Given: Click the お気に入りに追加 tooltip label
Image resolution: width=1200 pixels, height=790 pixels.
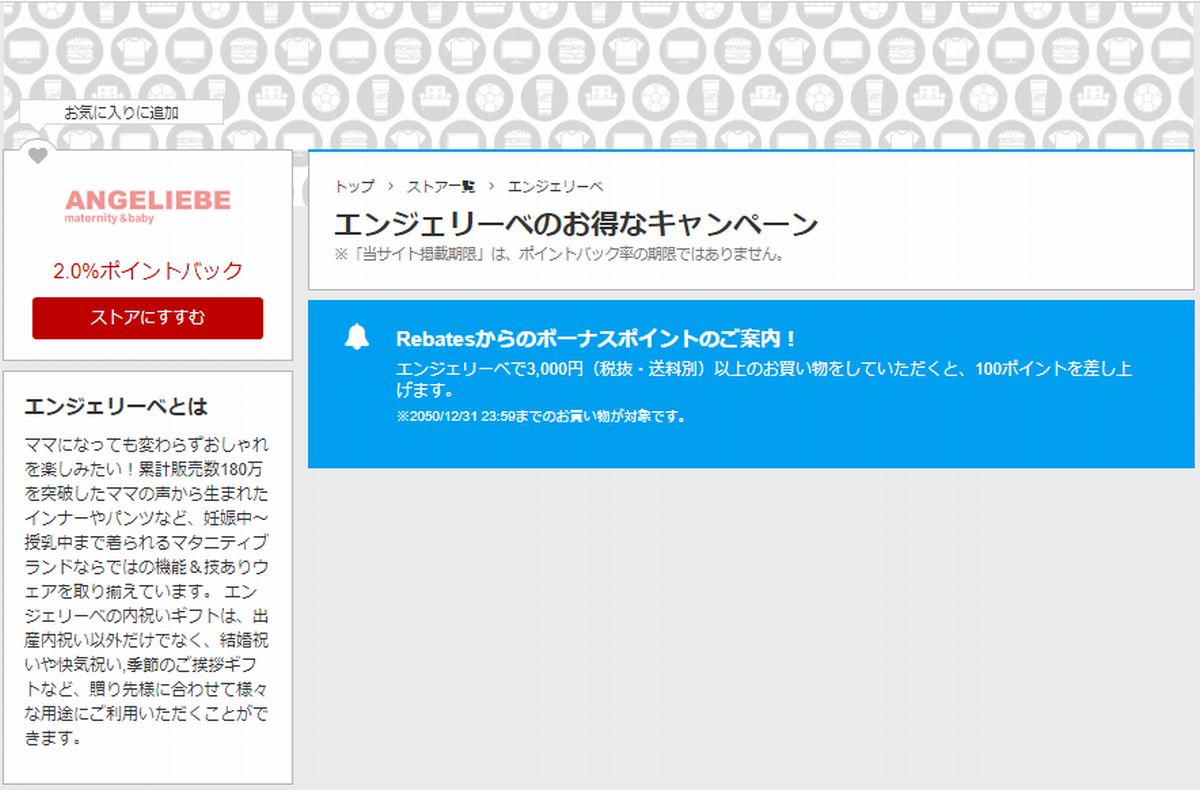Looking at the screenshot, I should point(121,112).
